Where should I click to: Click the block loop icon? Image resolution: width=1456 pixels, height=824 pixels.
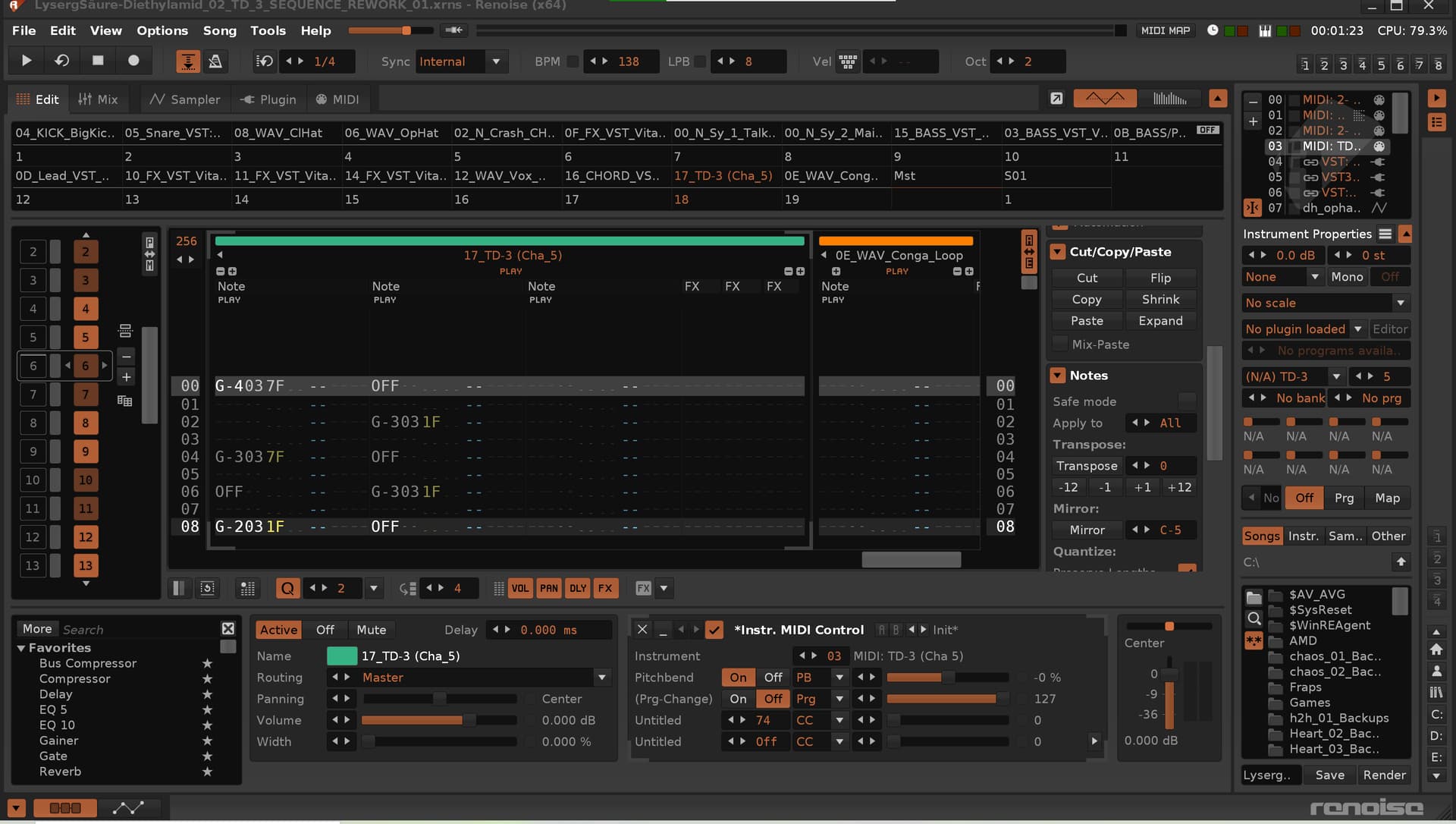(x=264, y=61)
